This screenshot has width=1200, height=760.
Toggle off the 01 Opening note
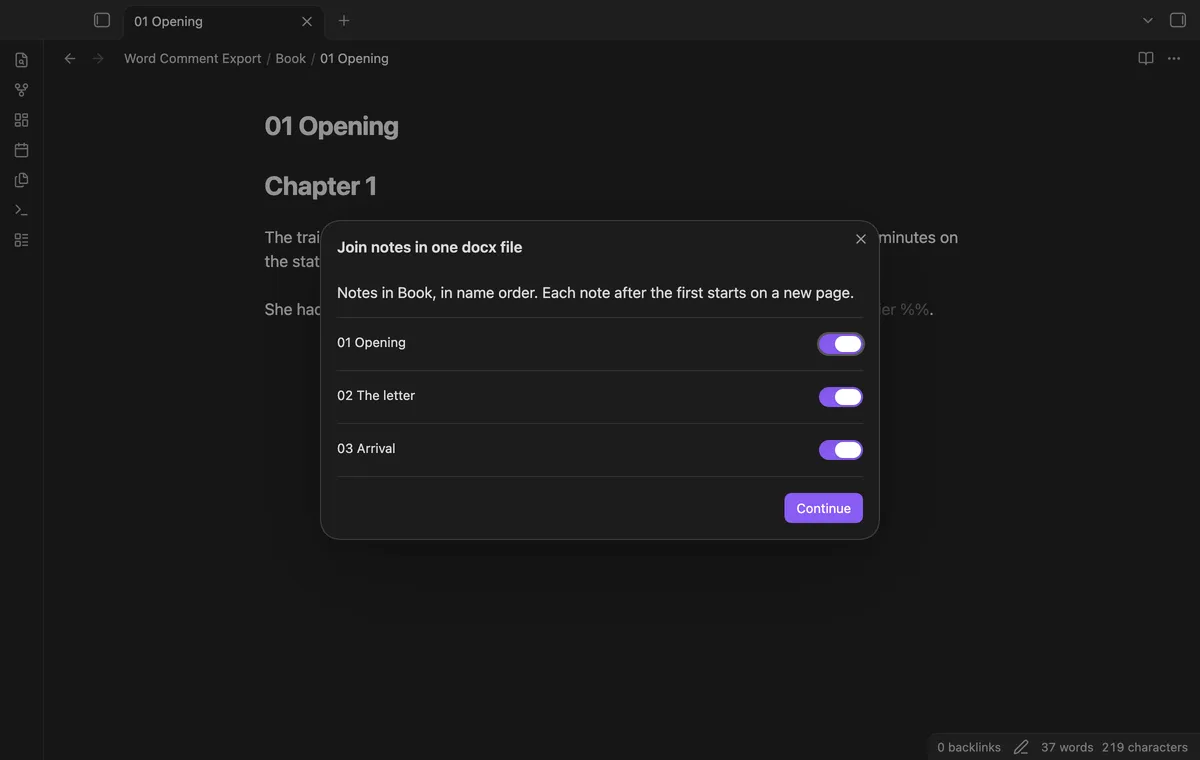[841, 344]
